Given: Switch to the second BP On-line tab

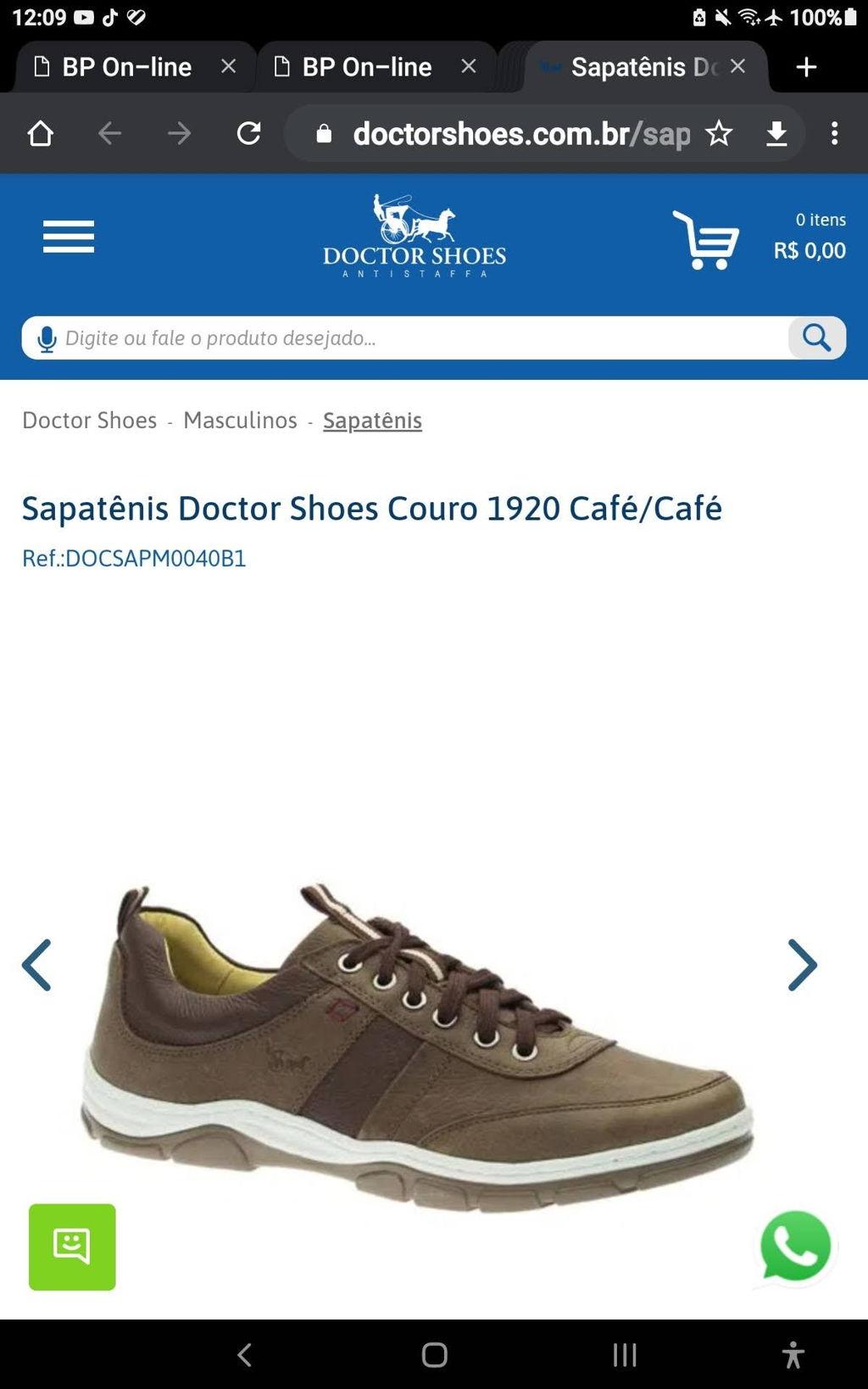Looking at the screenshot, I should pyautogui.click(x=368, y=67).
